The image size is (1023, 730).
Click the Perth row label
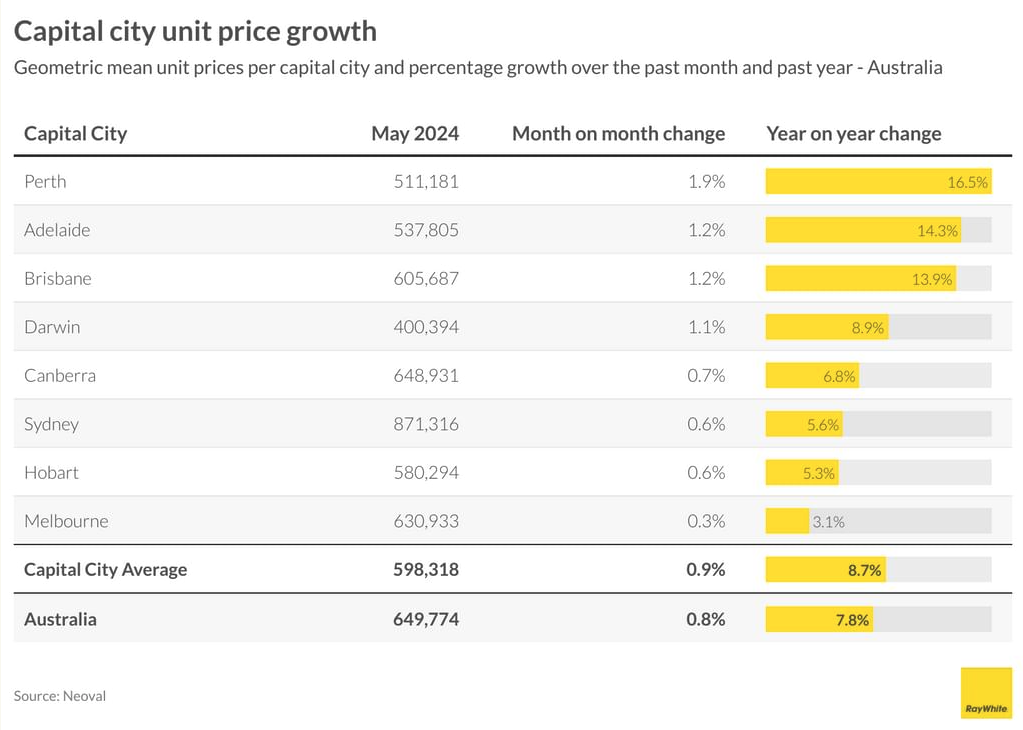coord(45,182)
